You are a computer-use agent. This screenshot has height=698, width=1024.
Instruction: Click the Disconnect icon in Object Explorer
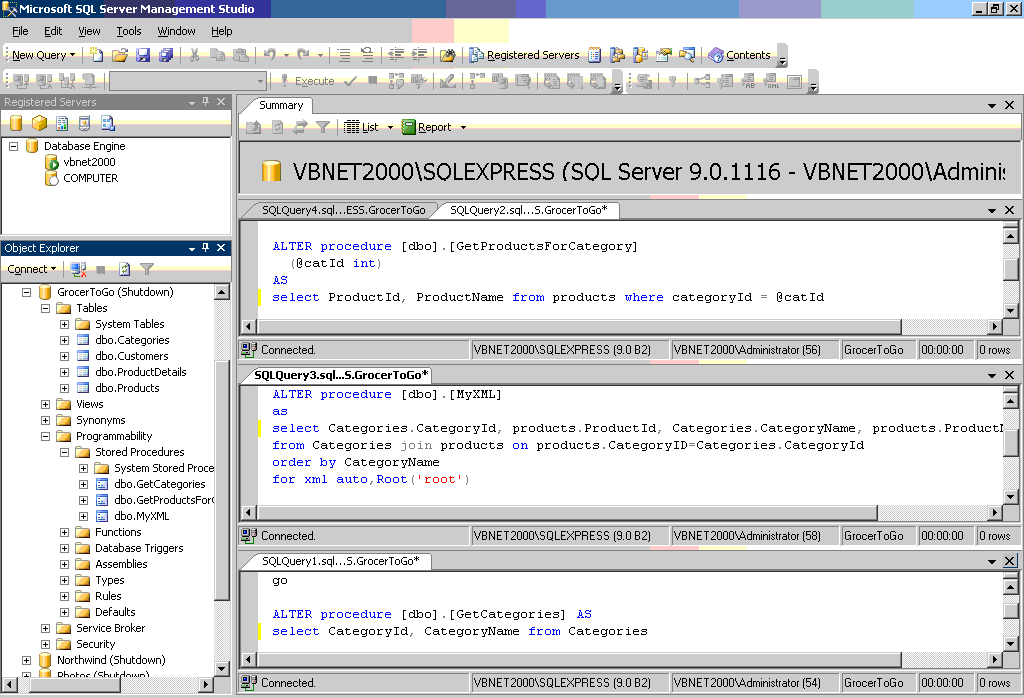click(x=78, y=269)
